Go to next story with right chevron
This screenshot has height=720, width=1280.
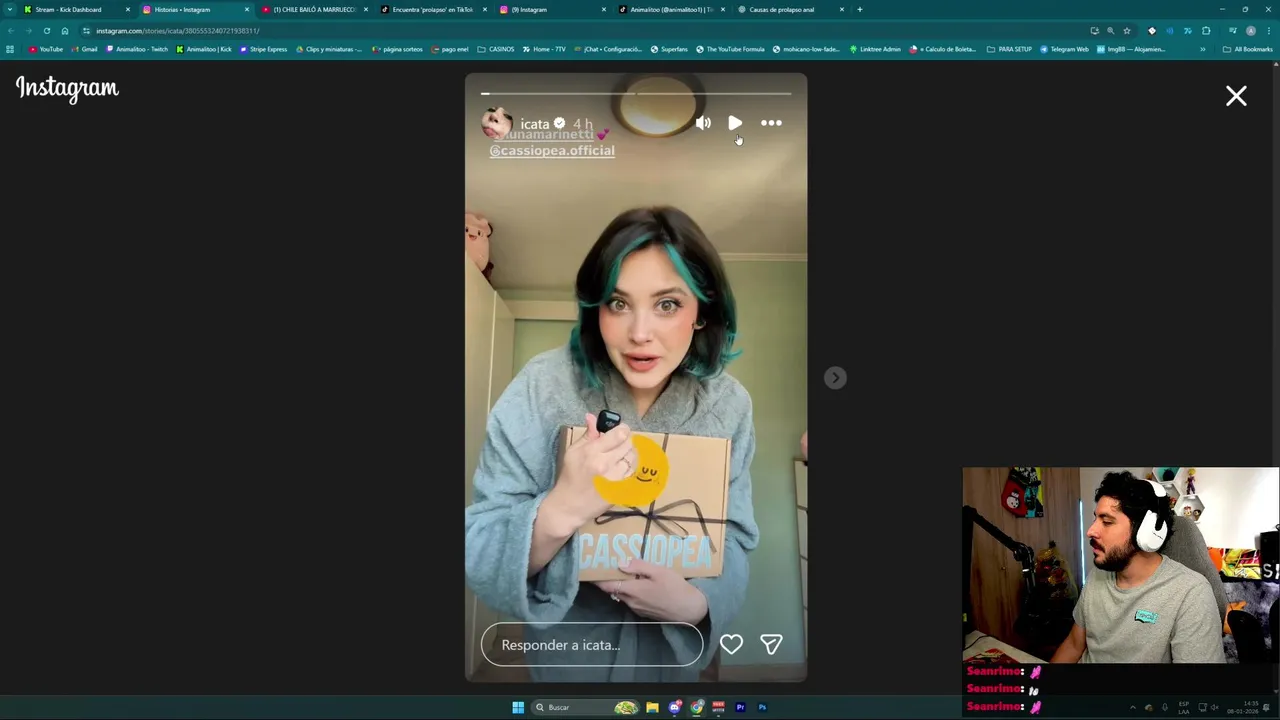click(835, 378)
